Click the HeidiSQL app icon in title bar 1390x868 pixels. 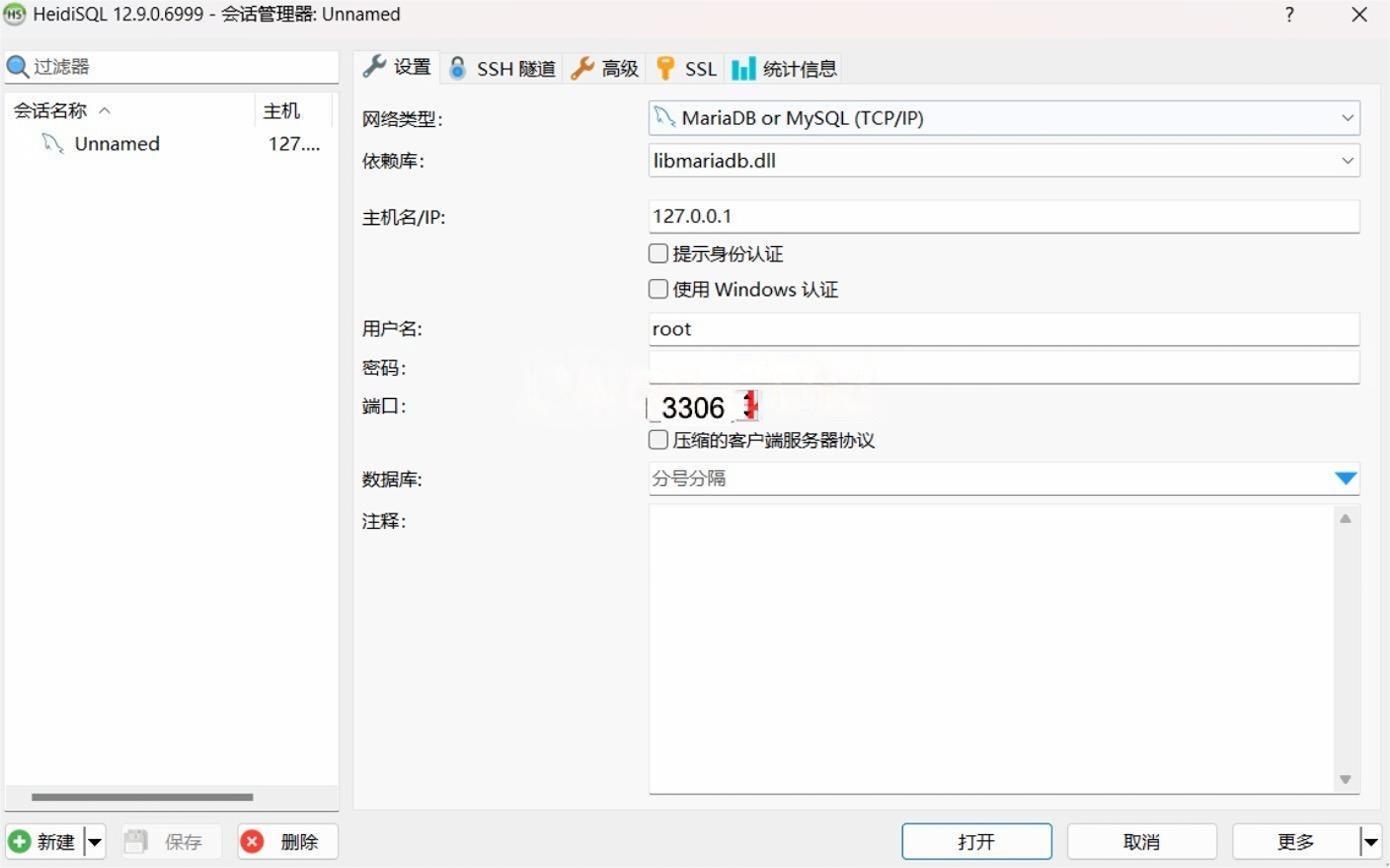click(x=14, y=14)
